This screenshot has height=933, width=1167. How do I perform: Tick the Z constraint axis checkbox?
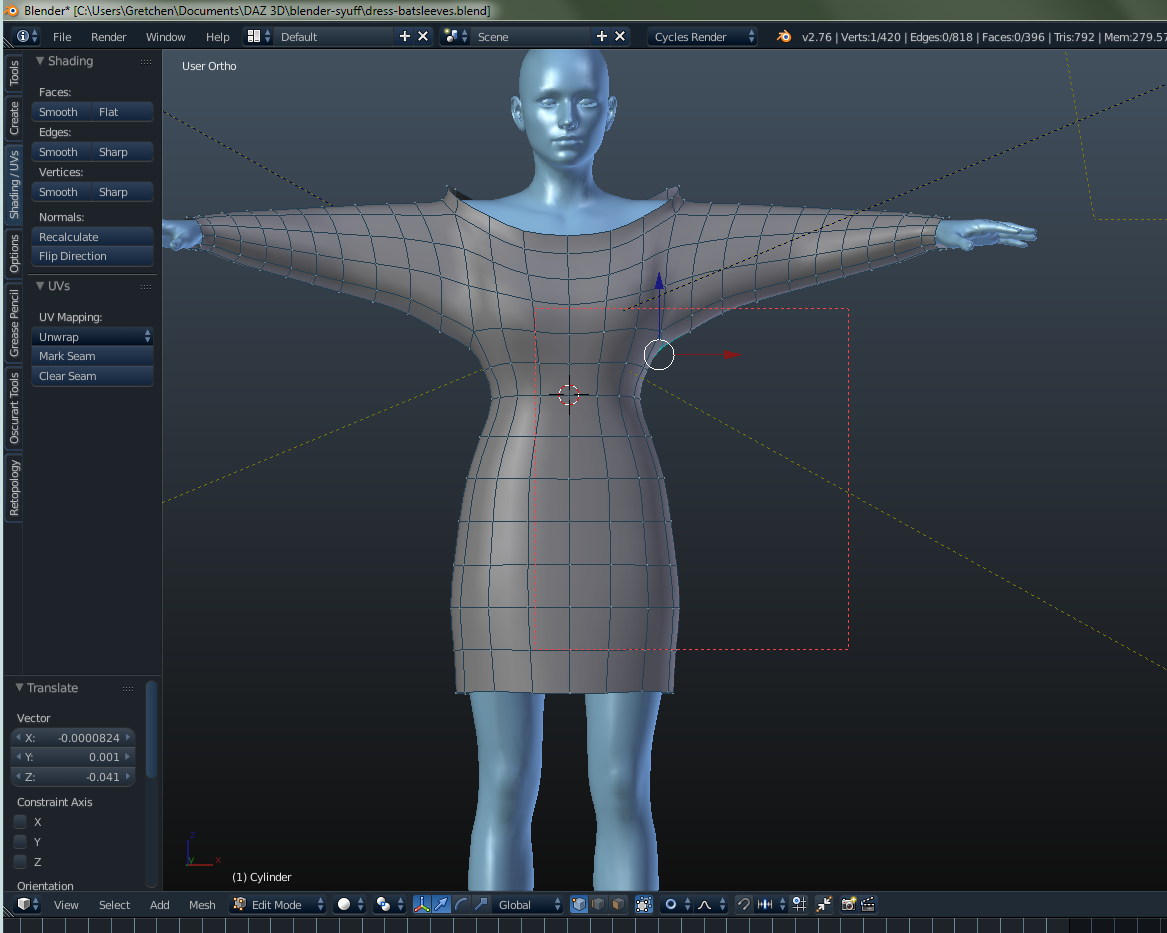[x=20, y=862]
